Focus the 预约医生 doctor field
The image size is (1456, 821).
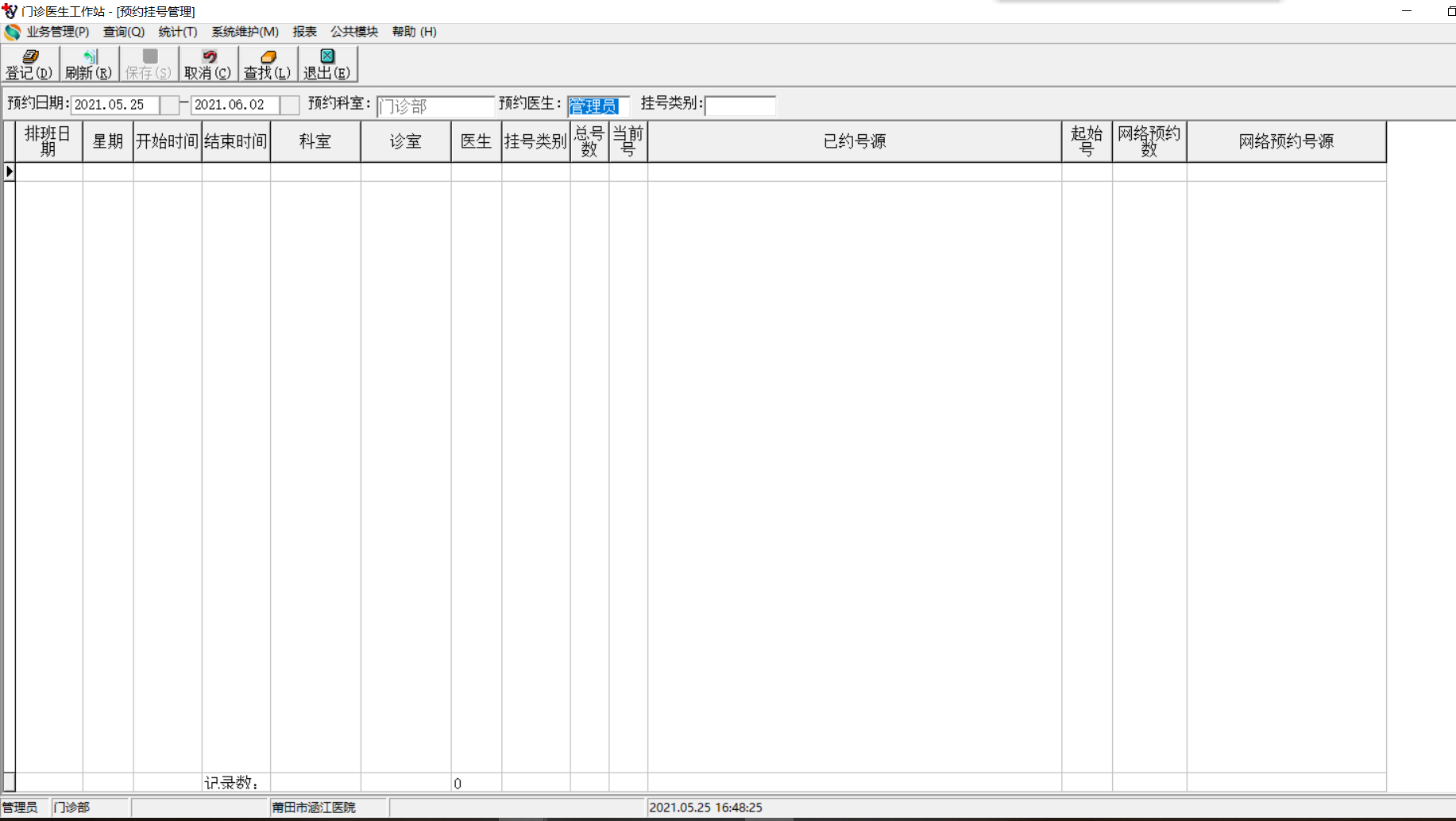(598, 106)
